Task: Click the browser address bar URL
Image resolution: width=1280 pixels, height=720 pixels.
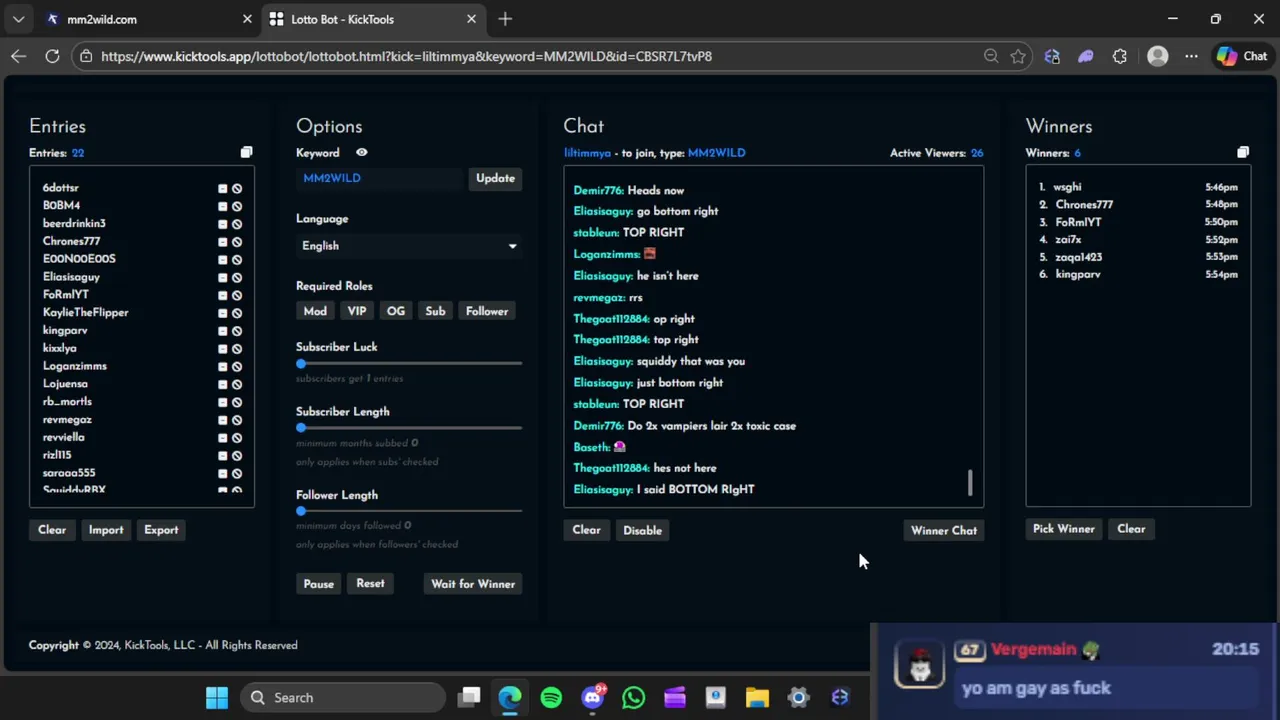Action: [x=406, y=56]
